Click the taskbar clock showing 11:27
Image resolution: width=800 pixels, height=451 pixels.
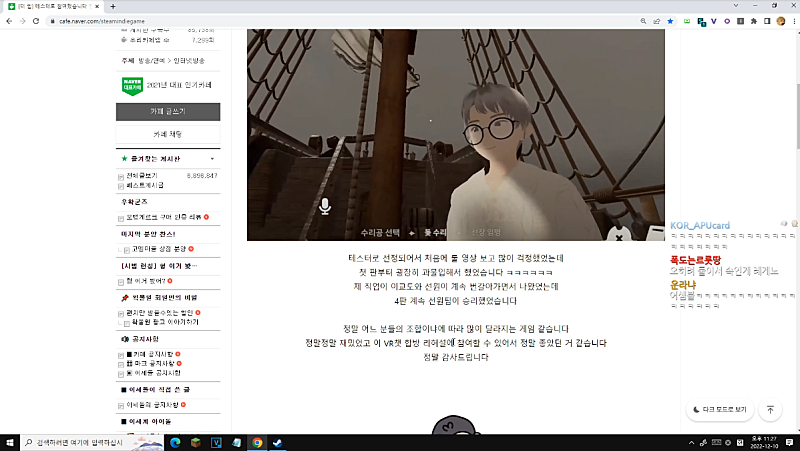(764, 442)
